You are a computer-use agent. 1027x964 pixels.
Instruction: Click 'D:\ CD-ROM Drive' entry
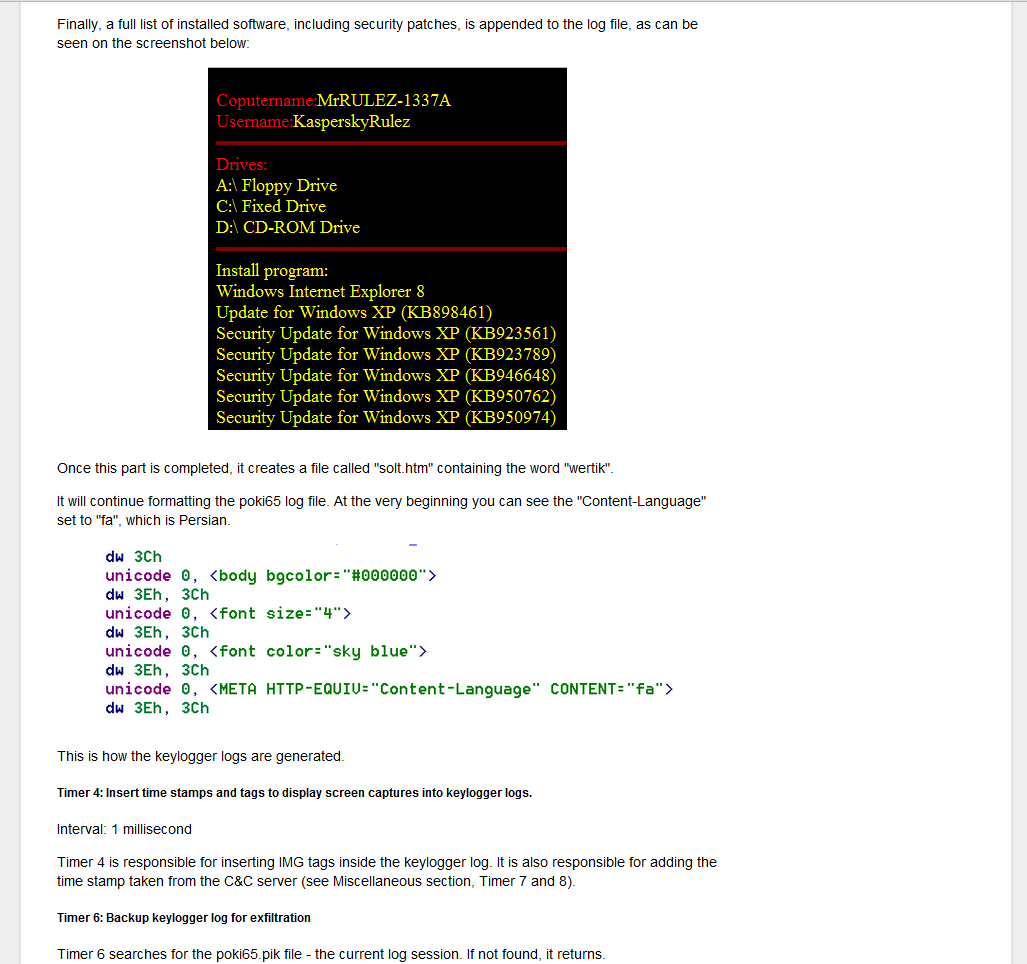click(288, 227)
